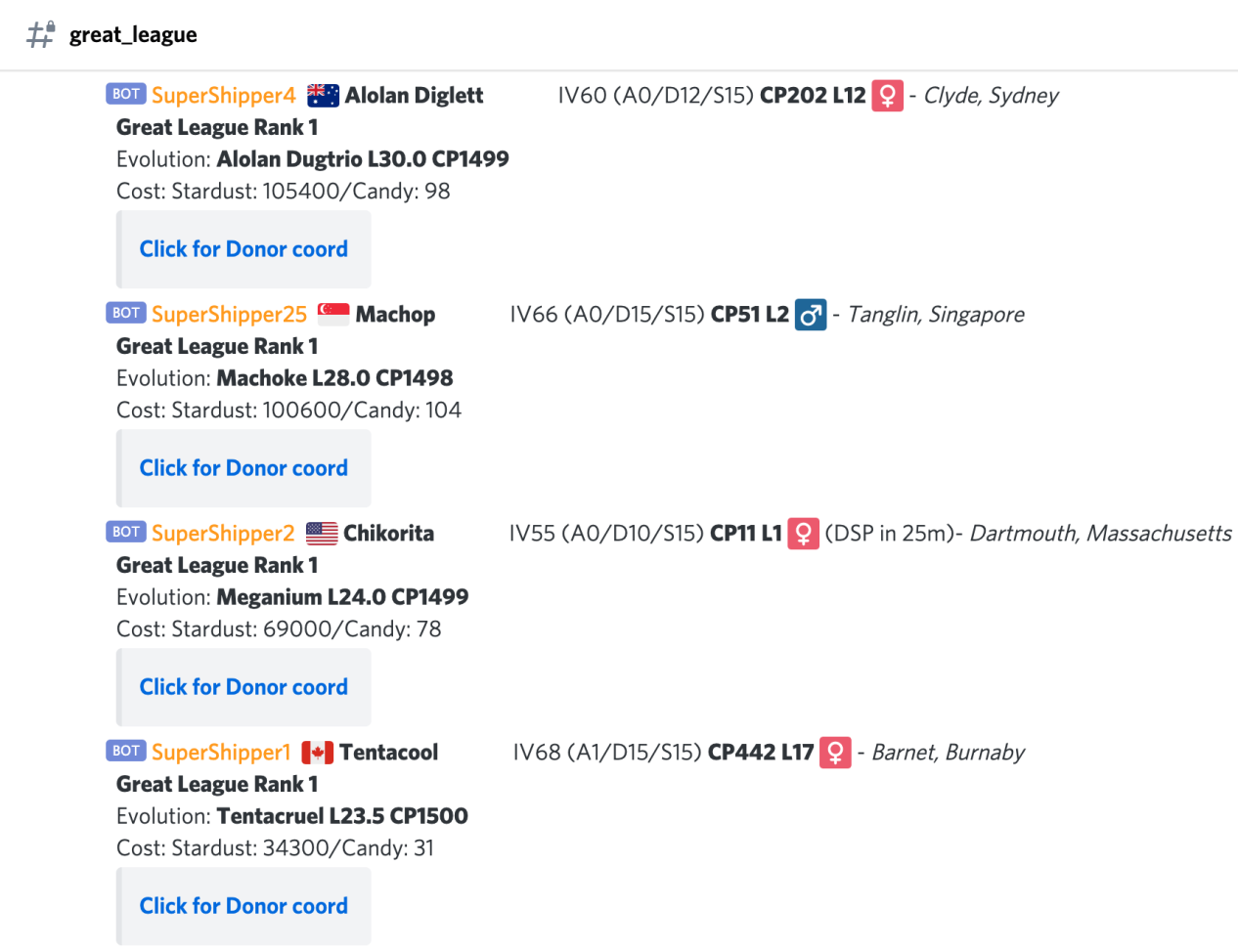Click the female symbol after CP11 L1
Viewport: 1238px width, 952px height.
pyautogui.click(x=804, y=534)
